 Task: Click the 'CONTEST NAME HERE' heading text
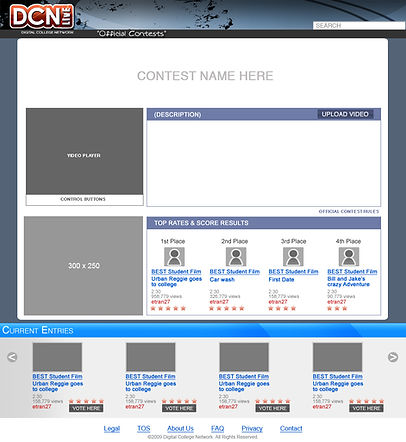[205, 76]
